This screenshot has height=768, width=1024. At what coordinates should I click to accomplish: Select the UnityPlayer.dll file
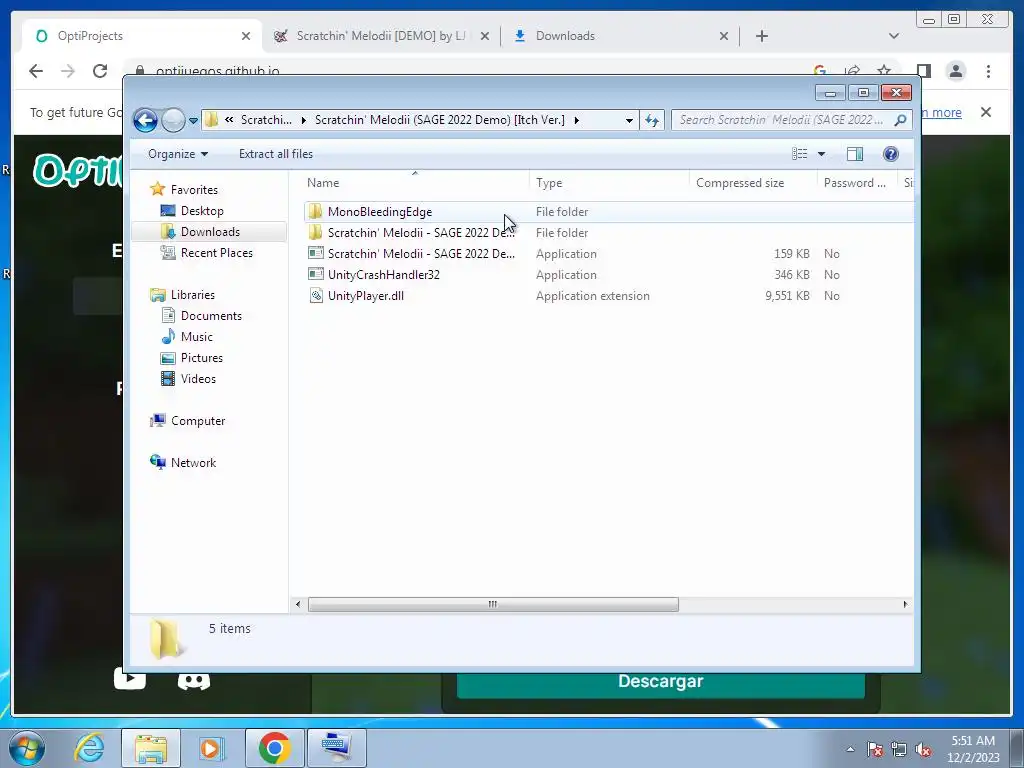(x=607, y=296)
